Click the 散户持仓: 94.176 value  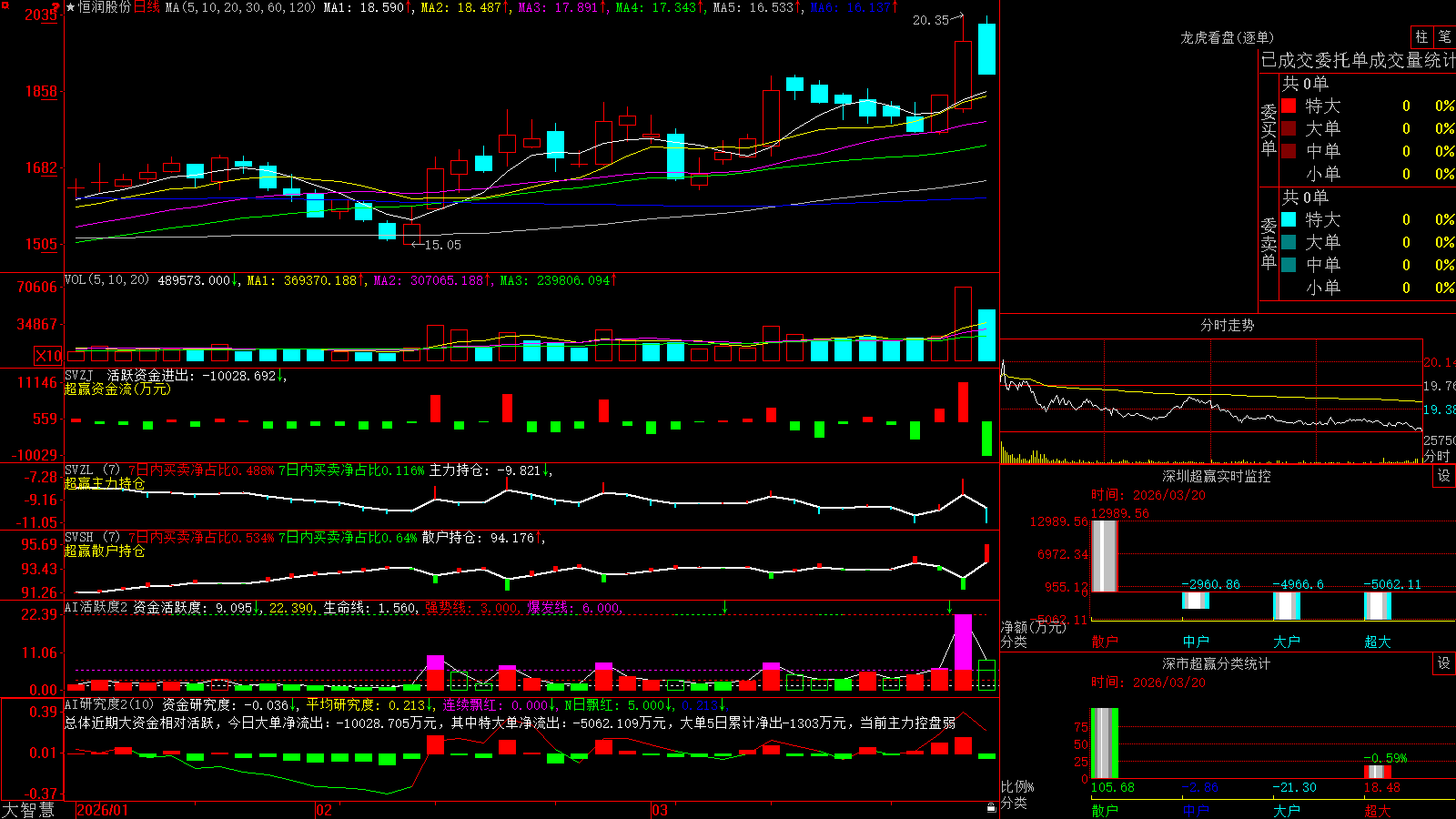point(478,538)
